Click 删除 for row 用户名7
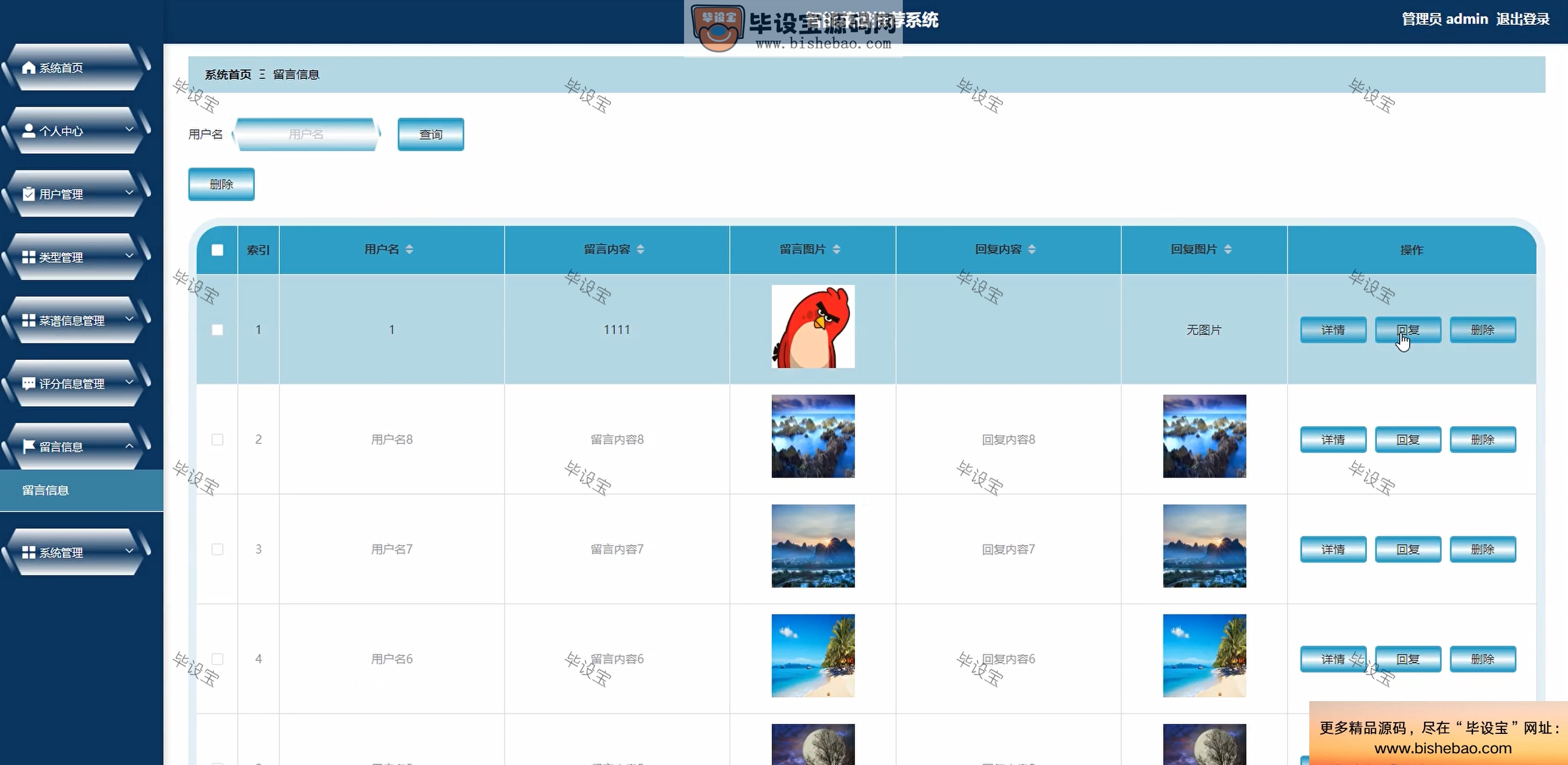The image size is (1568, 765). [x=1483, y=549]
